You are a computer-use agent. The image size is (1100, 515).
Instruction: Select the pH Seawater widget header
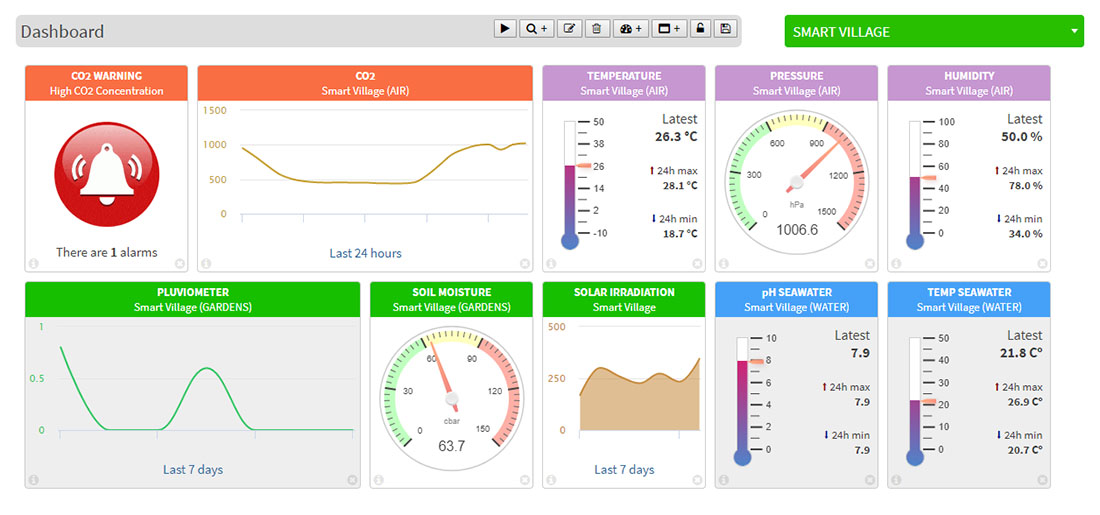coord(796,299)
